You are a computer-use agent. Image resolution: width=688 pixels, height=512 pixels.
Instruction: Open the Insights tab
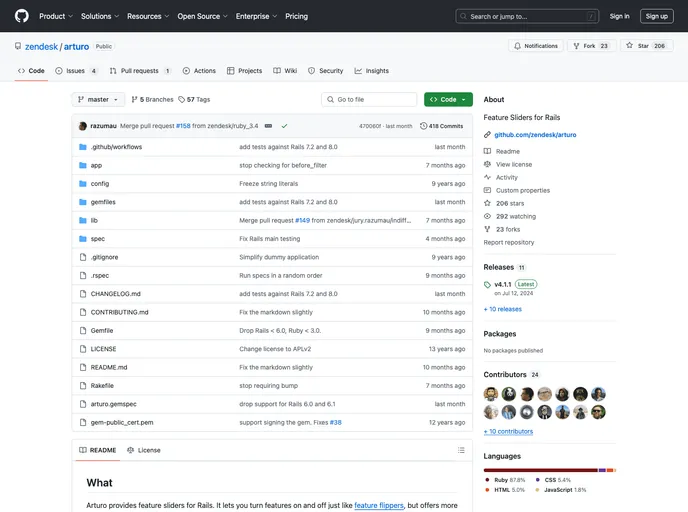(372, 71)
